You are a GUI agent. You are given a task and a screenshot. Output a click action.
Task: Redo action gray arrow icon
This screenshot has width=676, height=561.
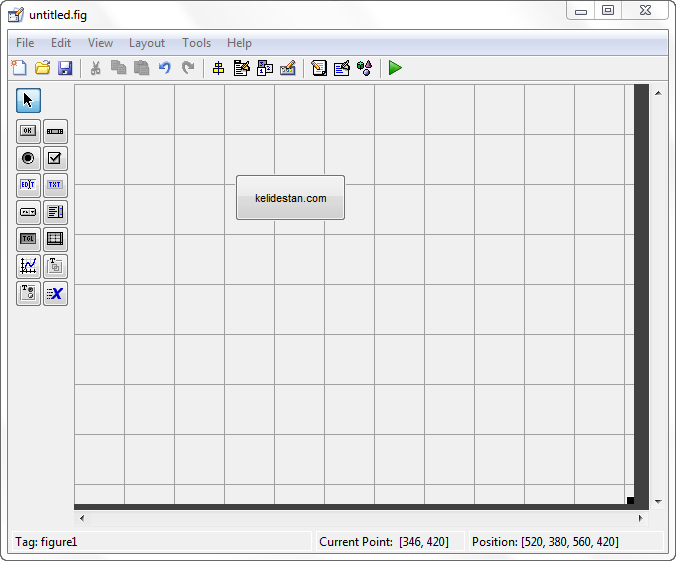point(188,68)
